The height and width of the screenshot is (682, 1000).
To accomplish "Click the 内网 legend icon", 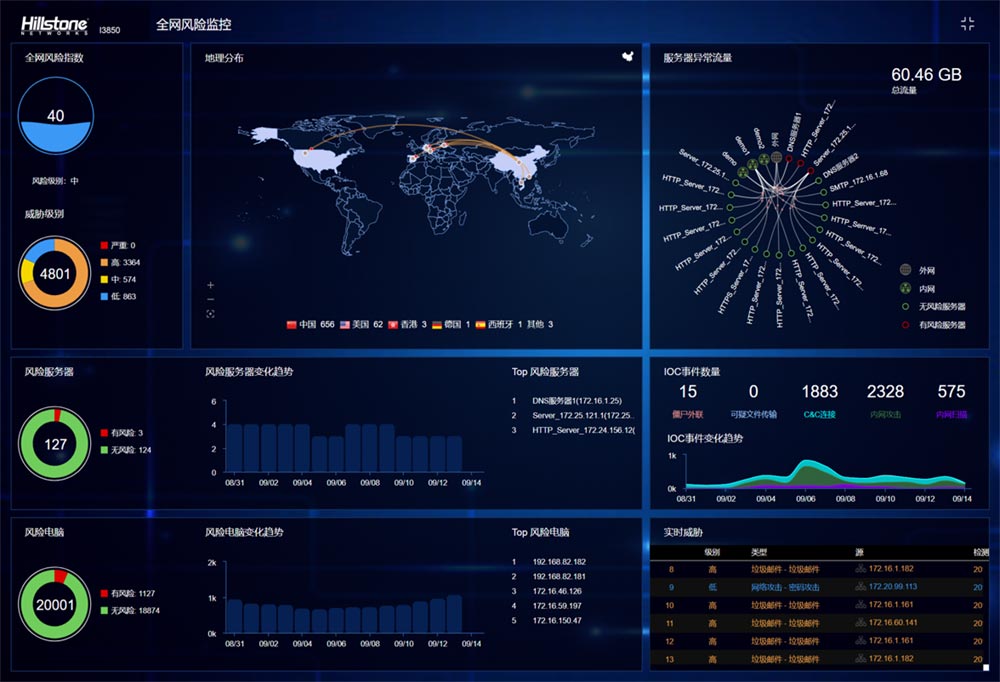I will pos(905,288).
